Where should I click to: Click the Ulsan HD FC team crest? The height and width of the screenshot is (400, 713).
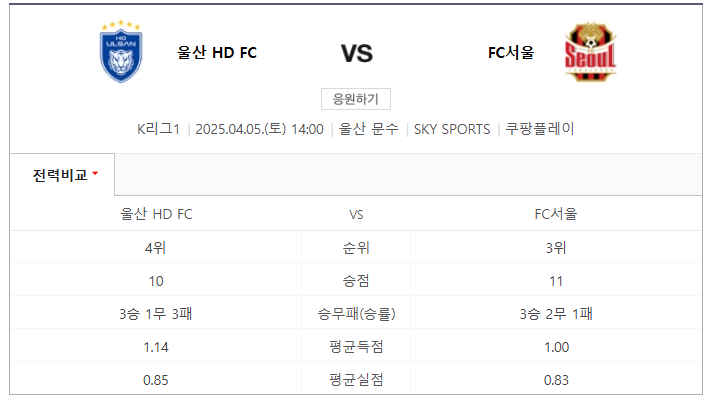point(121,51)
